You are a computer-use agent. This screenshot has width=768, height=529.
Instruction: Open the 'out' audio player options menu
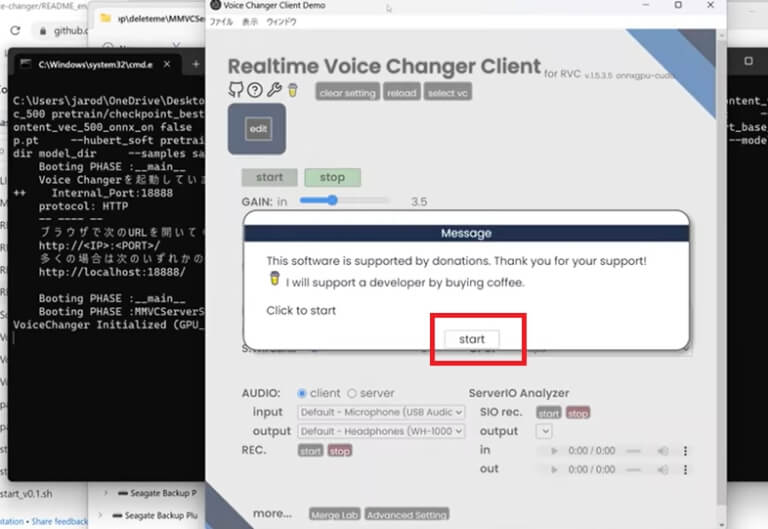[x=685, y=470]
